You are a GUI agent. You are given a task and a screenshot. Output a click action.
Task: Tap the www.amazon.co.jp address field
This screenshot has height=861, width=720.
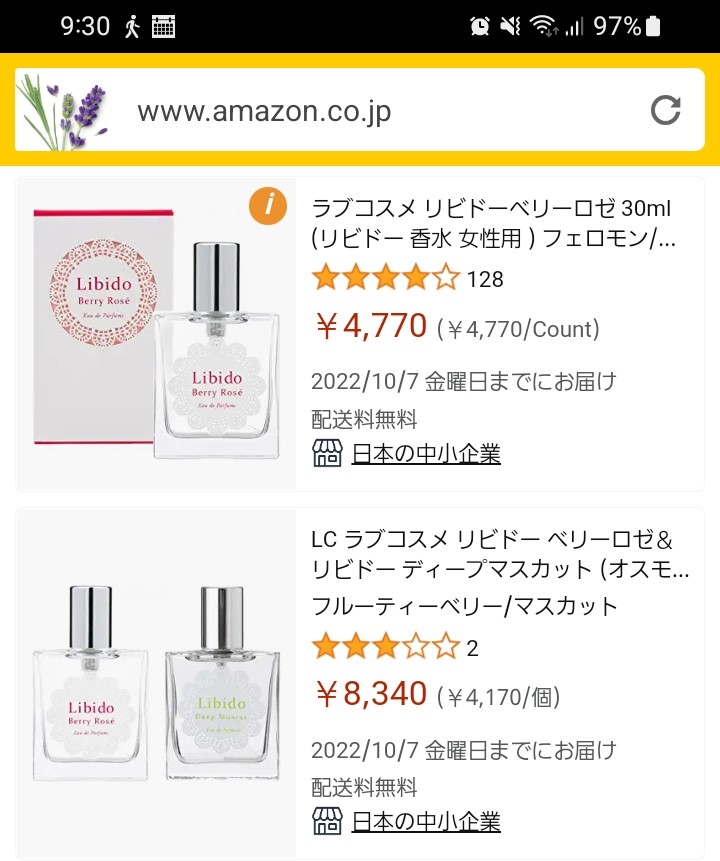coord(359,110)
